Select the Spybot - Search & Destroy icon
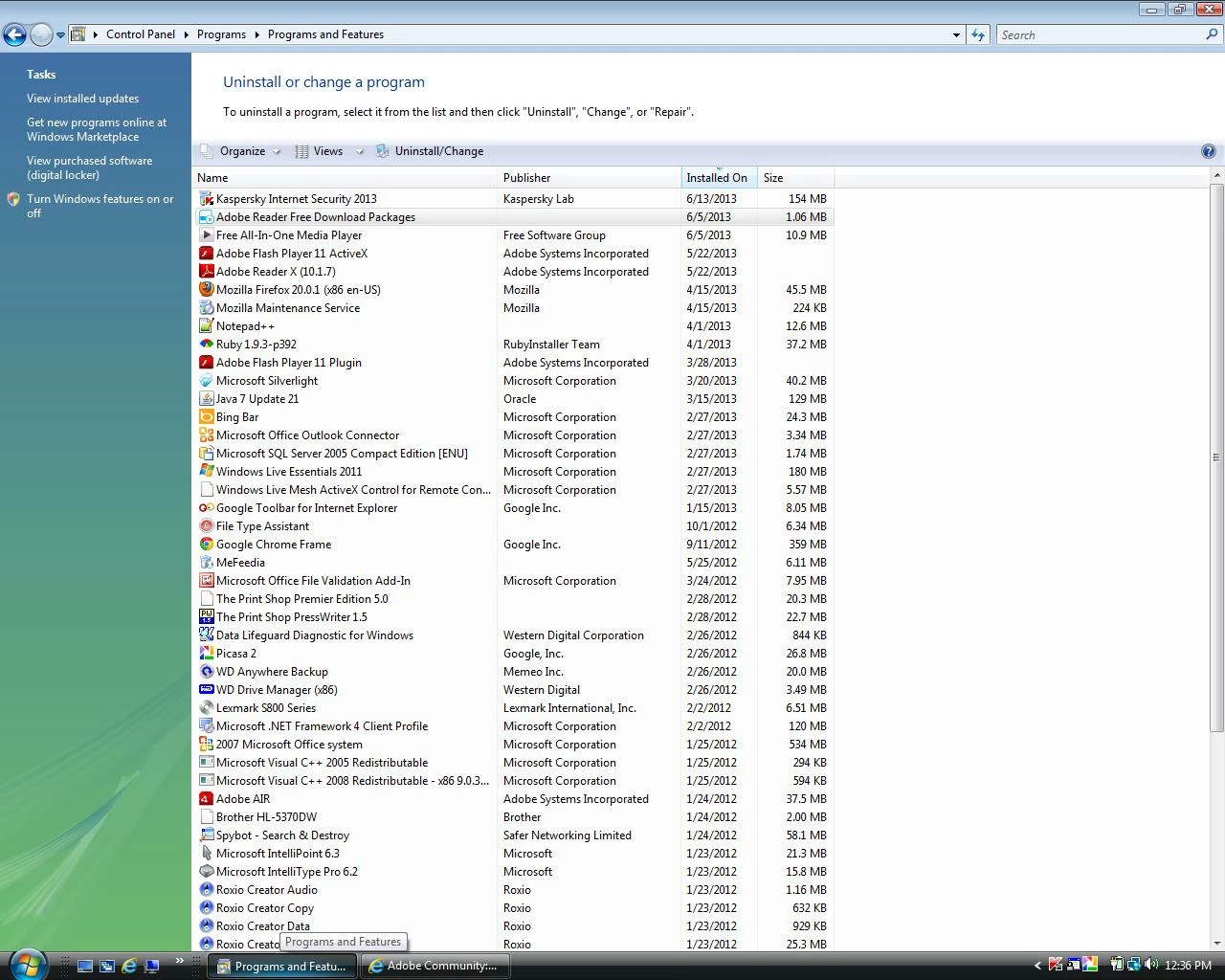 tap(206, 835)
